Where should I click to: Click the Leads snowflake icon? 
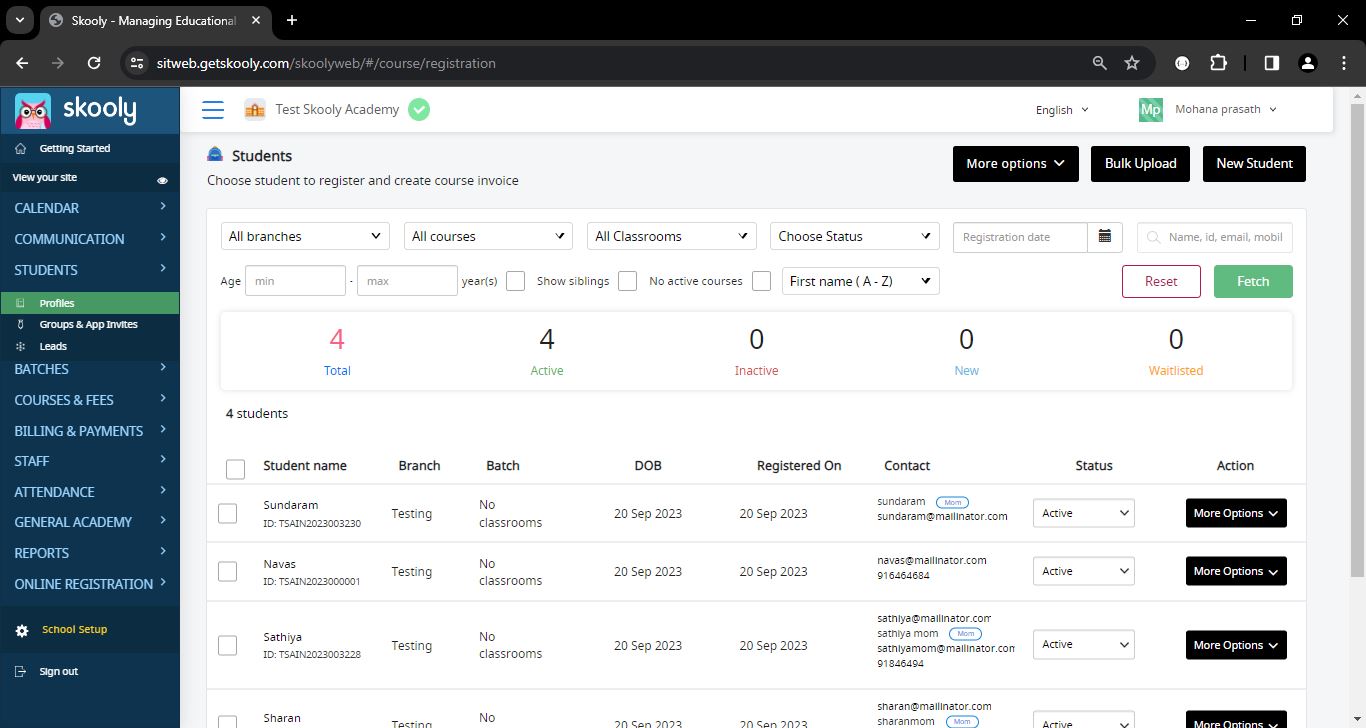(x=21, y=347)
